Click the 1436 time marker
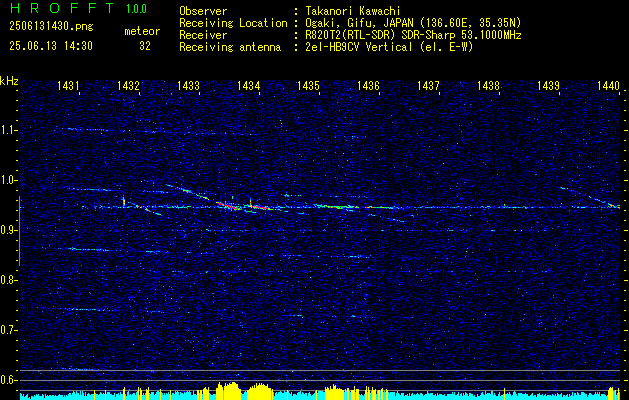The width and height of the screenshot is (629, 400). pos(368,85)
